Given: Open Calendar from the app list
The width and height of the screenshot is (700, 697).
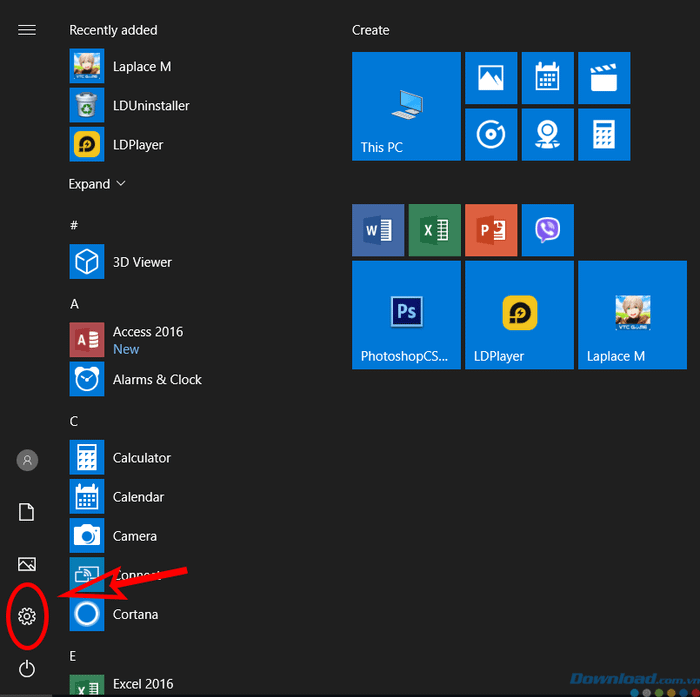Looking at the screenshot, I should 117,497.
